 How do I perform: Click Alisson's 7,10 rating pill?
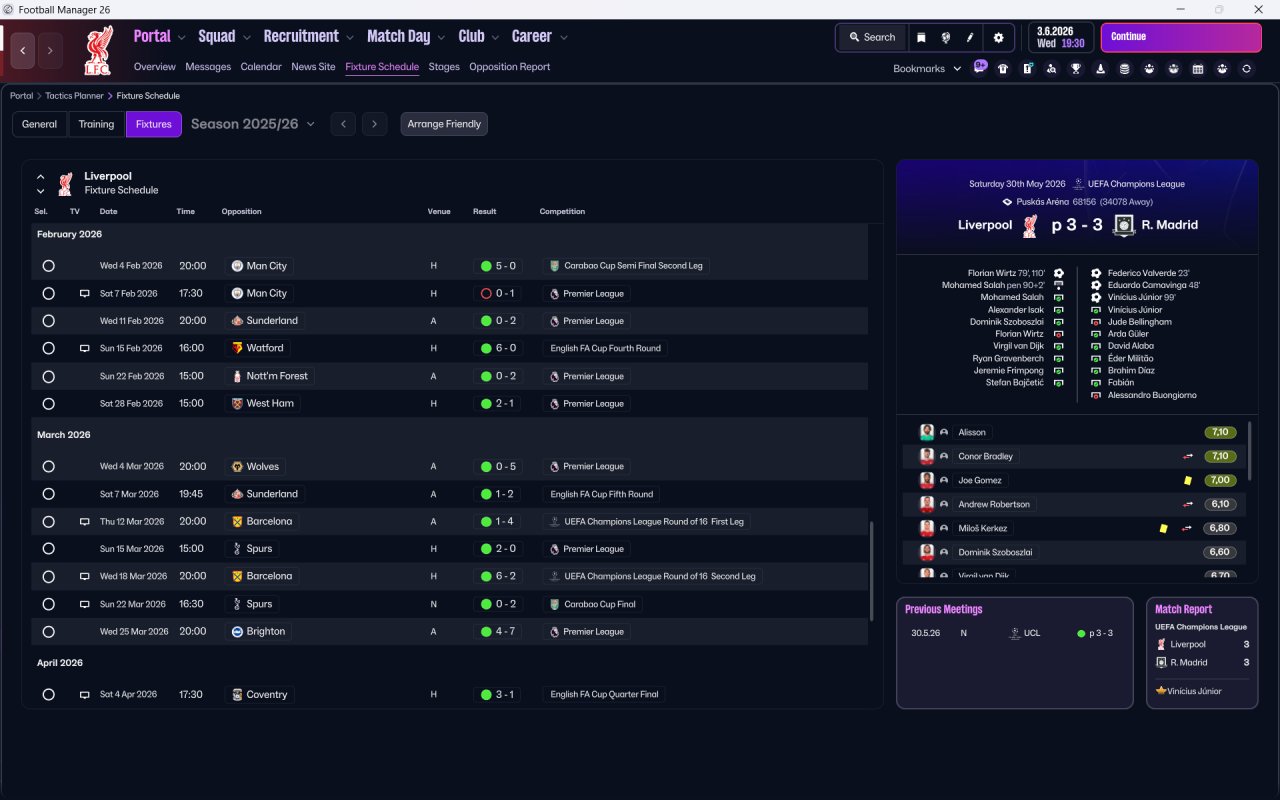(x=1220, y=432)
